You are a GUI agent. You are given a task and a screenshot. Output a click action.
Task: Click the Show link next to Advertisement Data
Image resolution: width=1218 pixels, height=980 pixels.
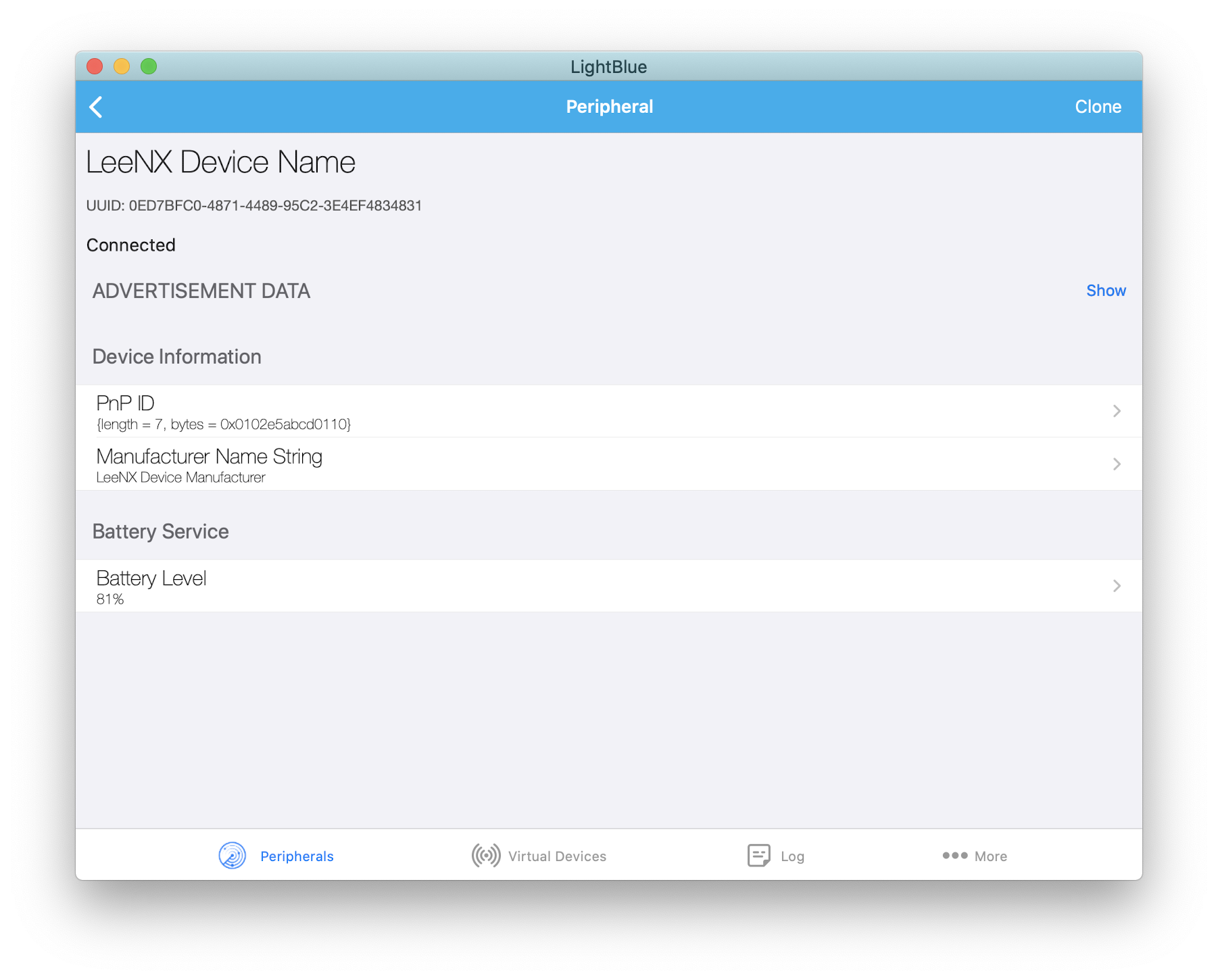[x=1106, y=291]
